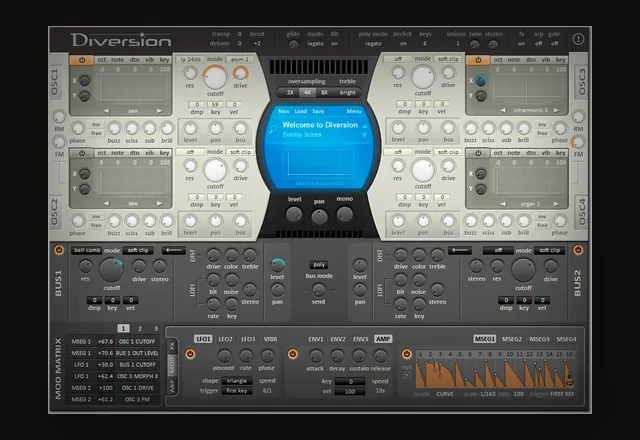
Task: Select previous OSC4 organ waveform arrow
Action: pos(502,204)
